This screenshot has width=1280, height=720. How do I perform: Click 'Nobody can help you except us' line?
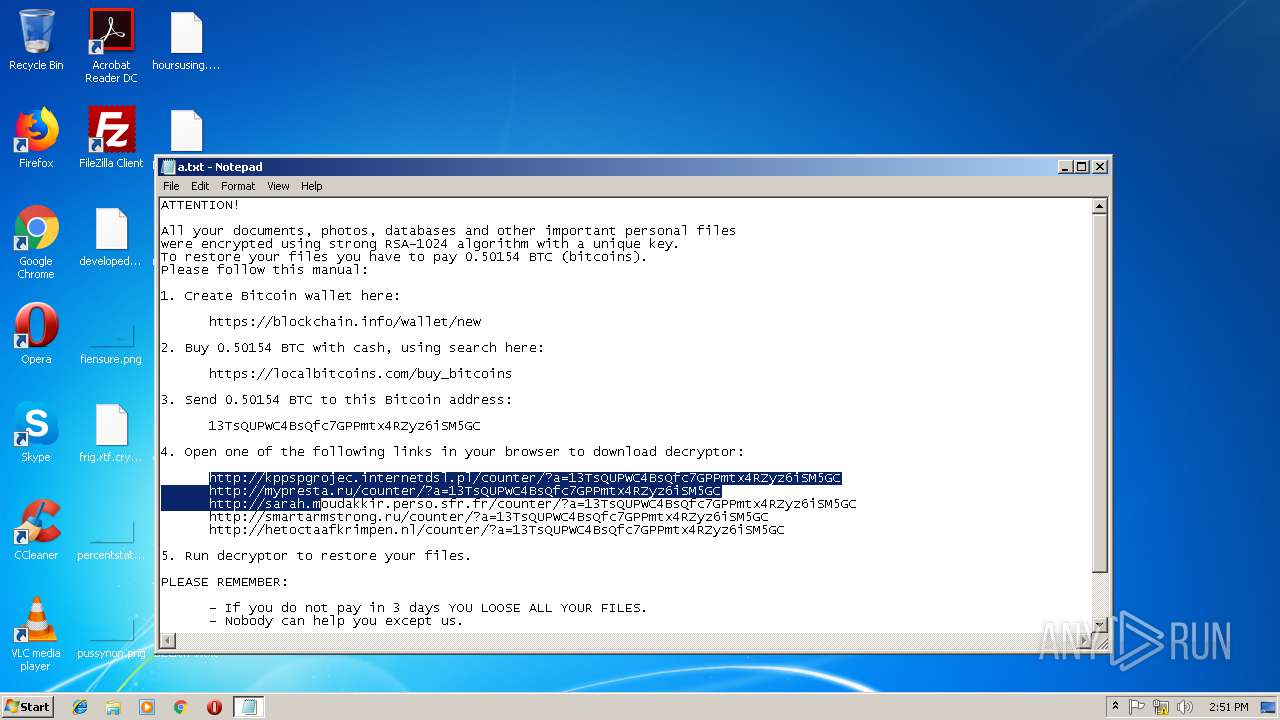[336, 621]
